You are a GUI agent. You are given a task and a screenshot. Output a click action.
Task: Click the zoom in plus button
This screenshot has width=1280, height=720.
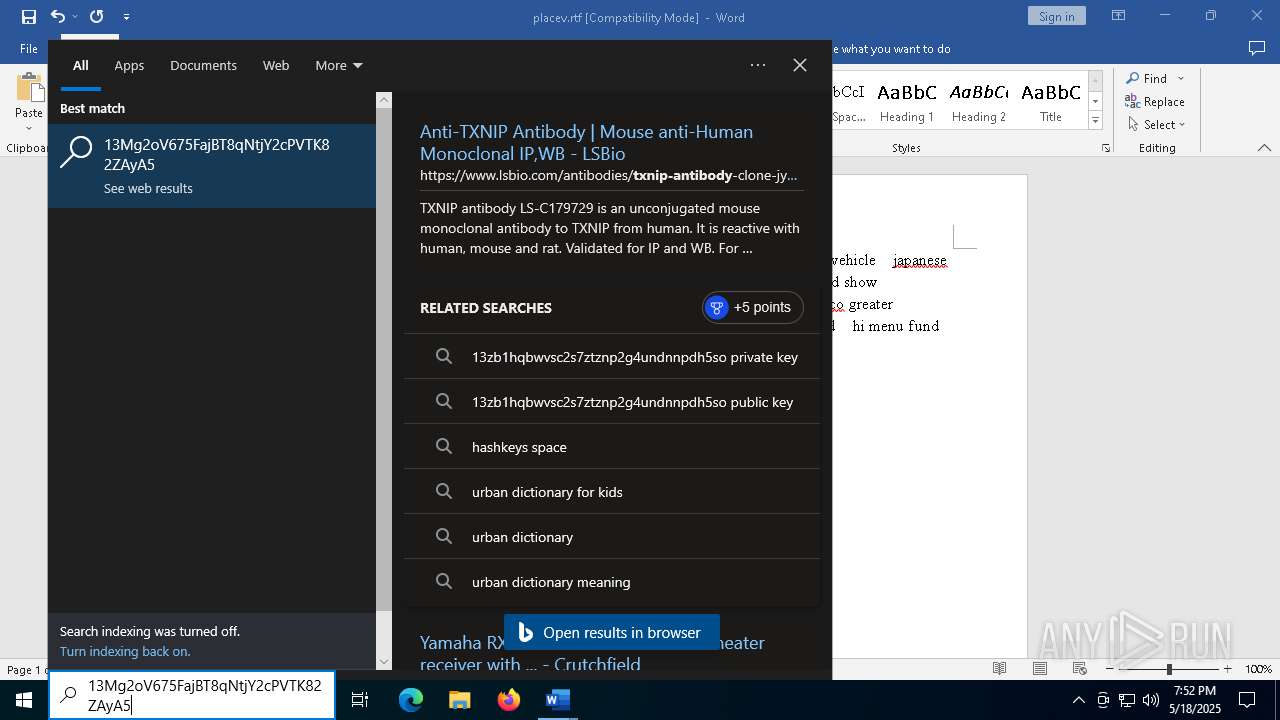click(x=1227, y=669)
